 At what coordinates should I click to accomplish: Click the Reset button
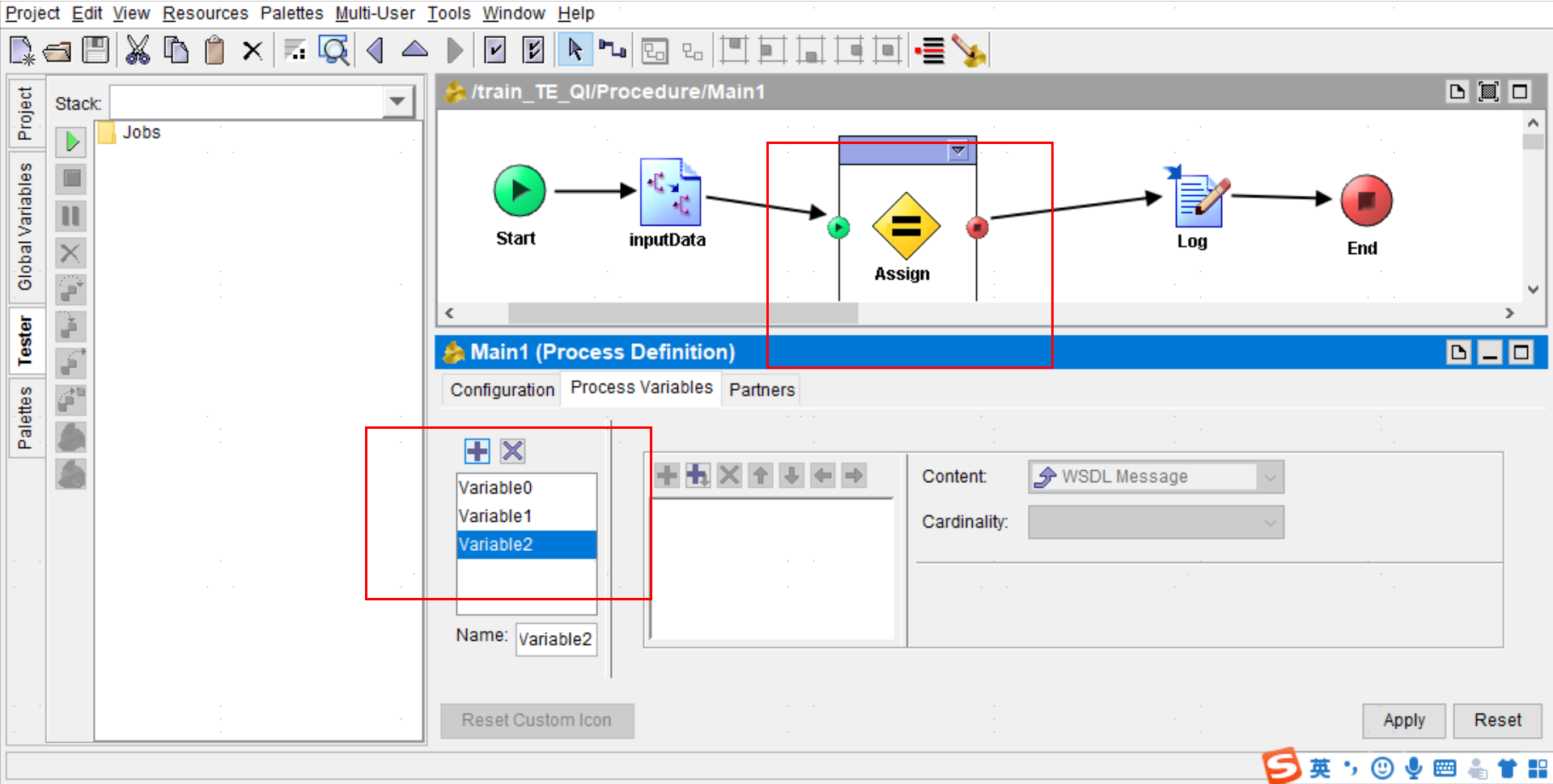point(1497,720)
